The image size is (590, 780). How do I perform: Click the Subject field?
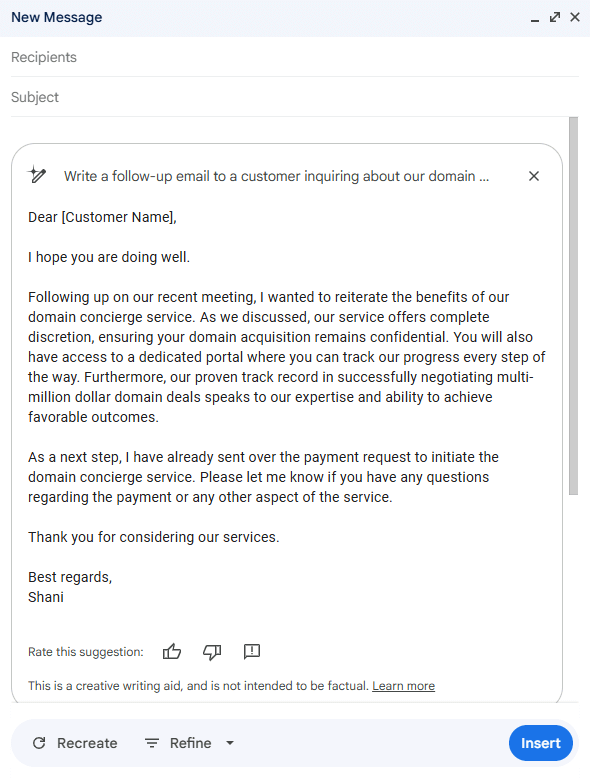point(295,97)
